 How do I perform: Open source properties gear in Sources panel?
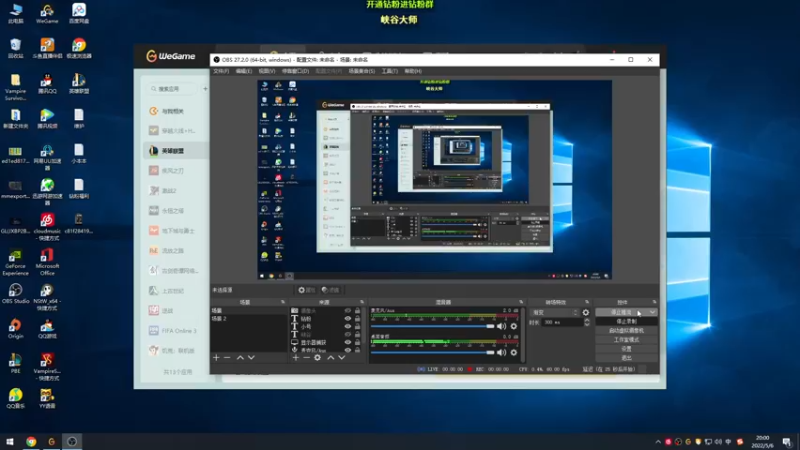317,358
